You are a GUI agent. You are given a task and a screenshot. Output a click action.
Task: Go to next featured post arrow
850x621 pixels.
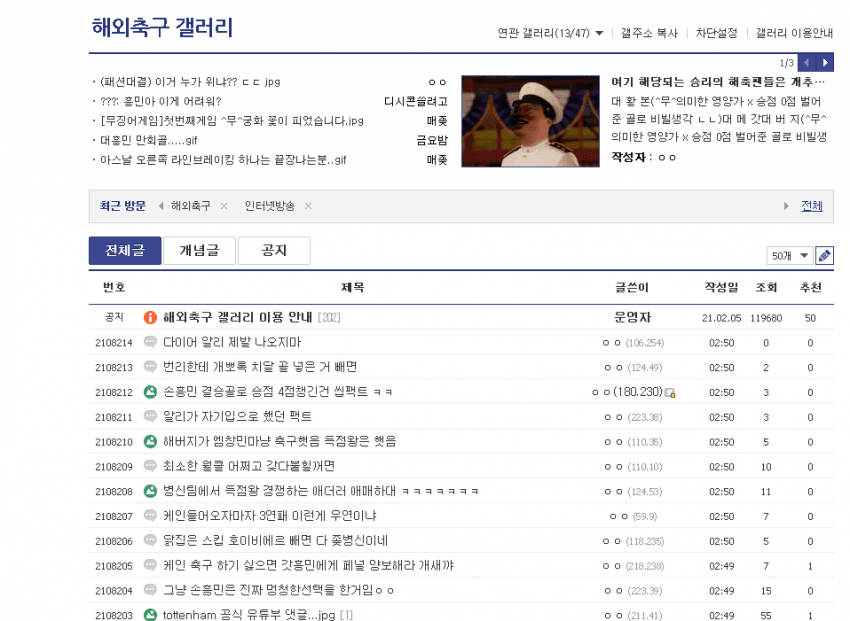(825, 63)
